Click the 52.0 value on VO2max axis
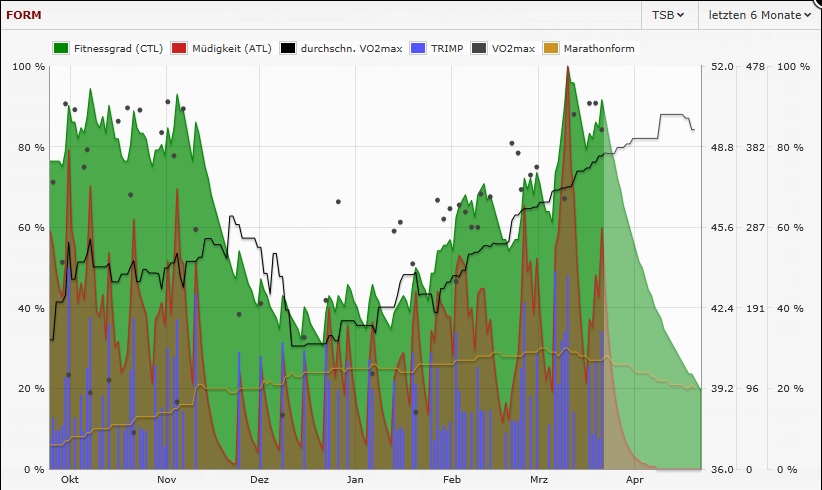 click(722, 67)
